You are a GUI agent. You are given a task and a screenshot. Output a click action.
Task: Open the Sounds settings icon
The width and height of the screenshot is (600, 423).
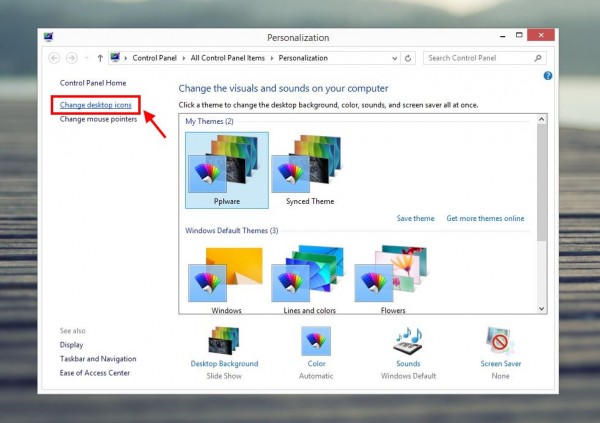pos(408,340)
